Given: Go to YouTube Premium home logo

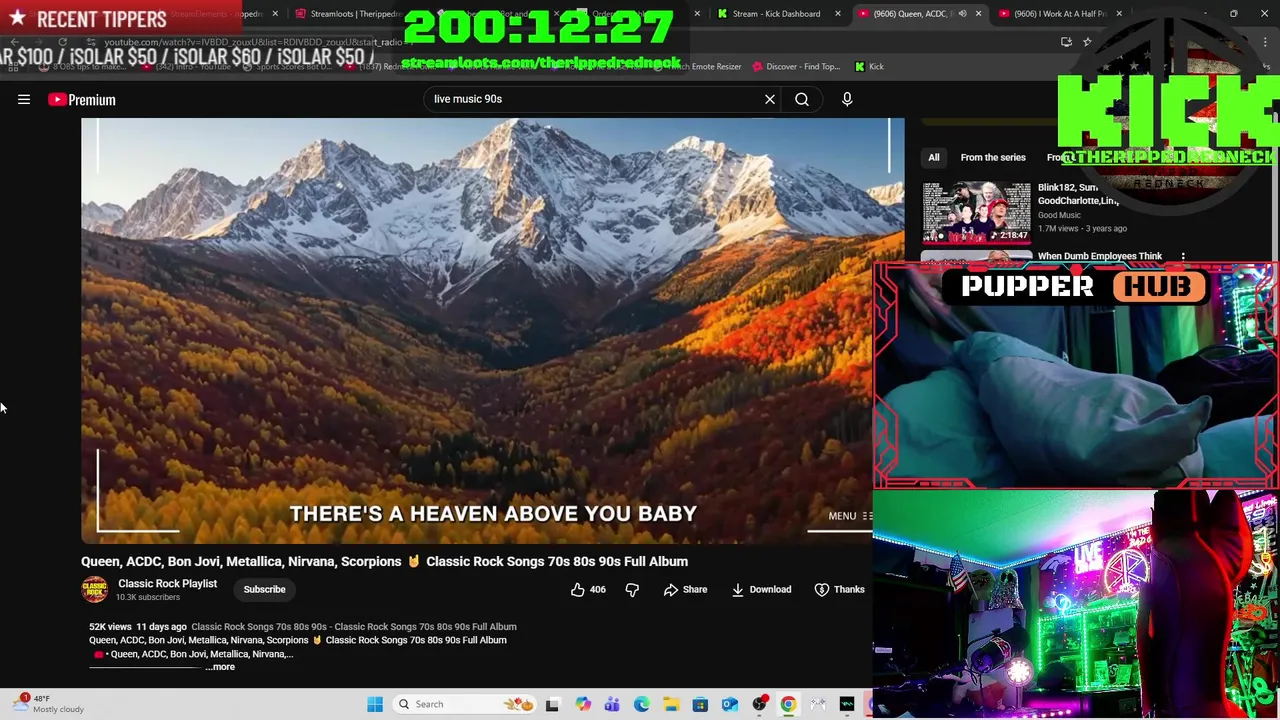Looking at the screenshot, I should [x=82, y=99].
